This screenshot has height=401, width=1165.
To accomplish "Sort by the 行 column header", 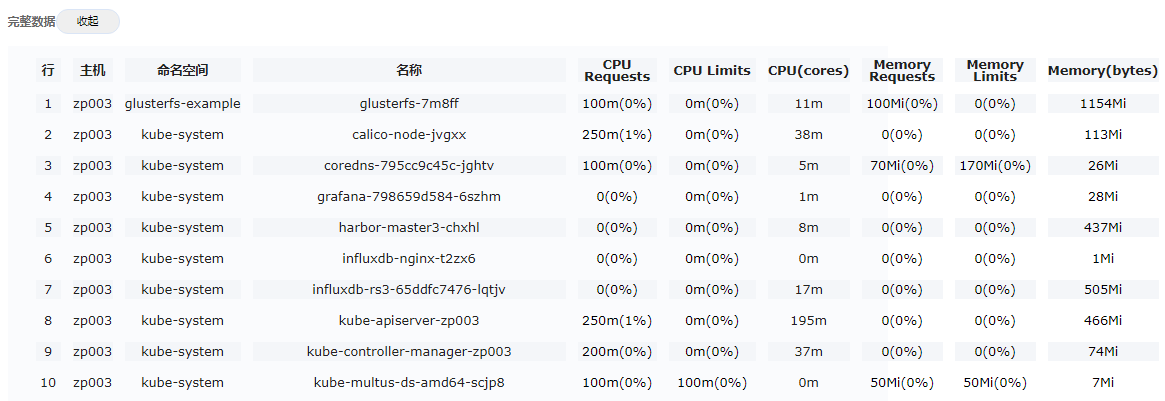I will click(x=48, y=70).
